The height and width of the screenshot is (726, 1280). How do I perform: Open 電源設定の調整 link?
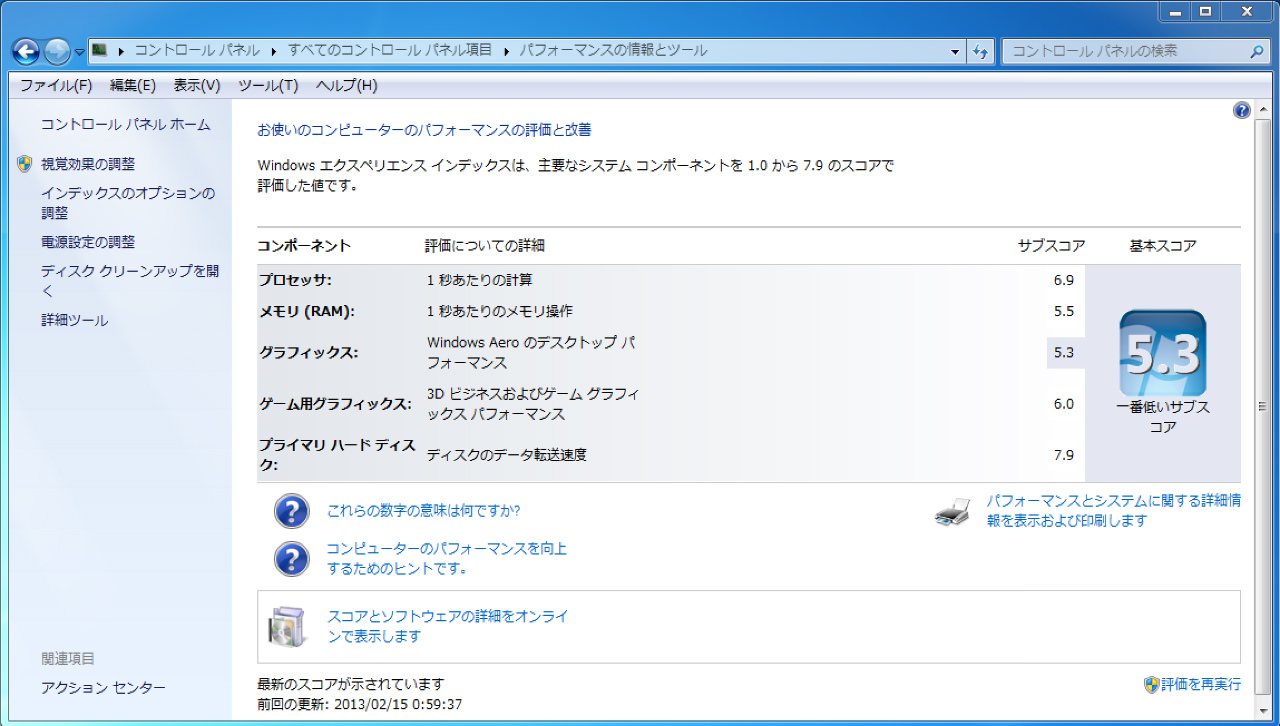click(88, 242)
